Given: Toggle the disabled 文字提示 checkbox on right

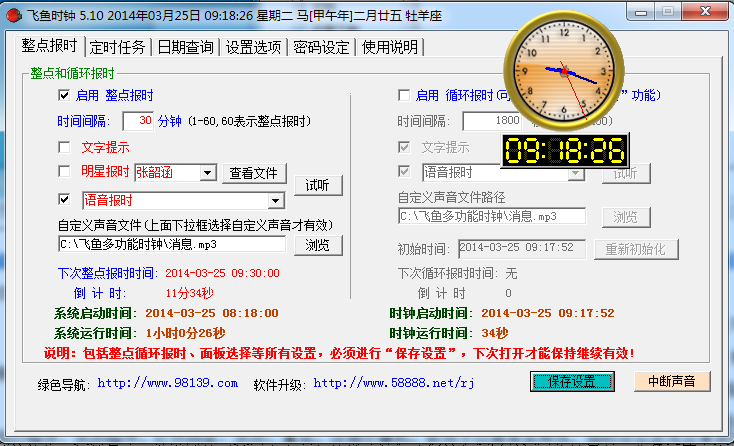Looking at the screenshot, I should coord(404,147).
